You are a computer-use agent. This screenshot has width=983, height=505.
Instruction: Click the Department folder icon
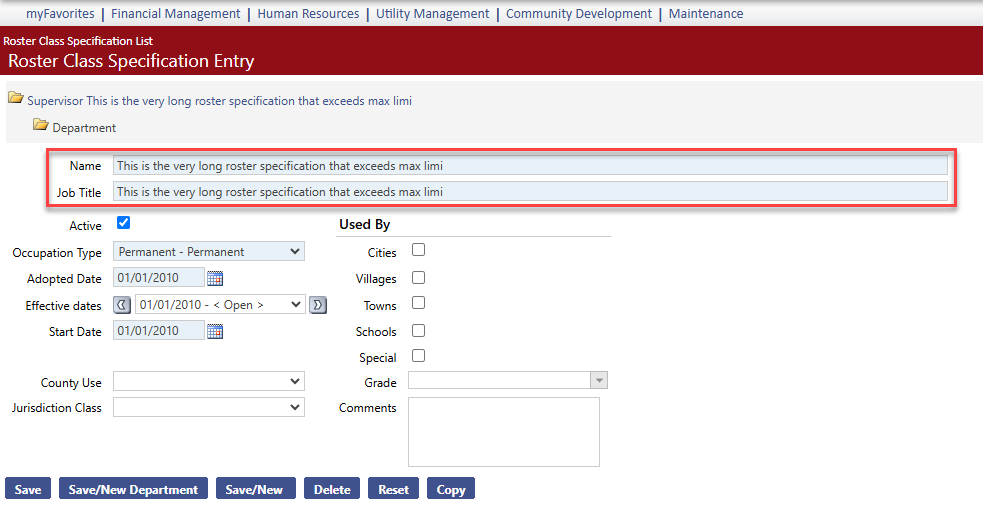coord(41,125)
